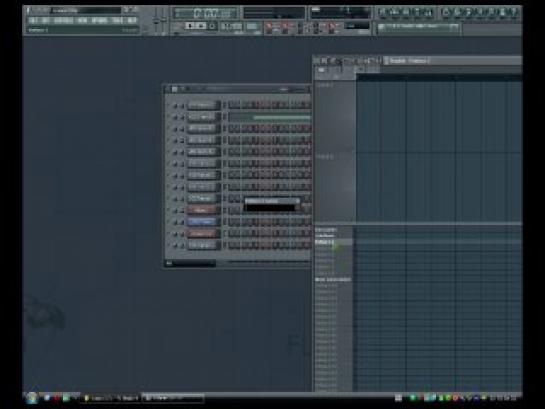Click the master volume slider in the top panel
Viewport: 545px width, 409px height.
[156, 21]
